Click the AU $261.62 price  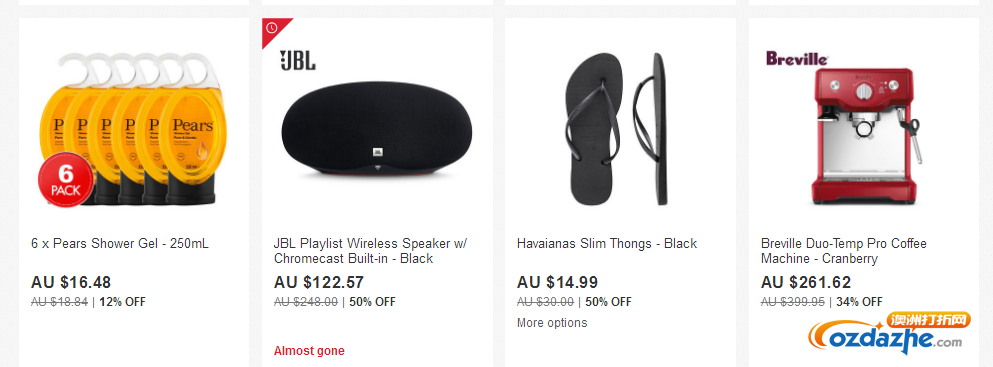tap(806, 282)
